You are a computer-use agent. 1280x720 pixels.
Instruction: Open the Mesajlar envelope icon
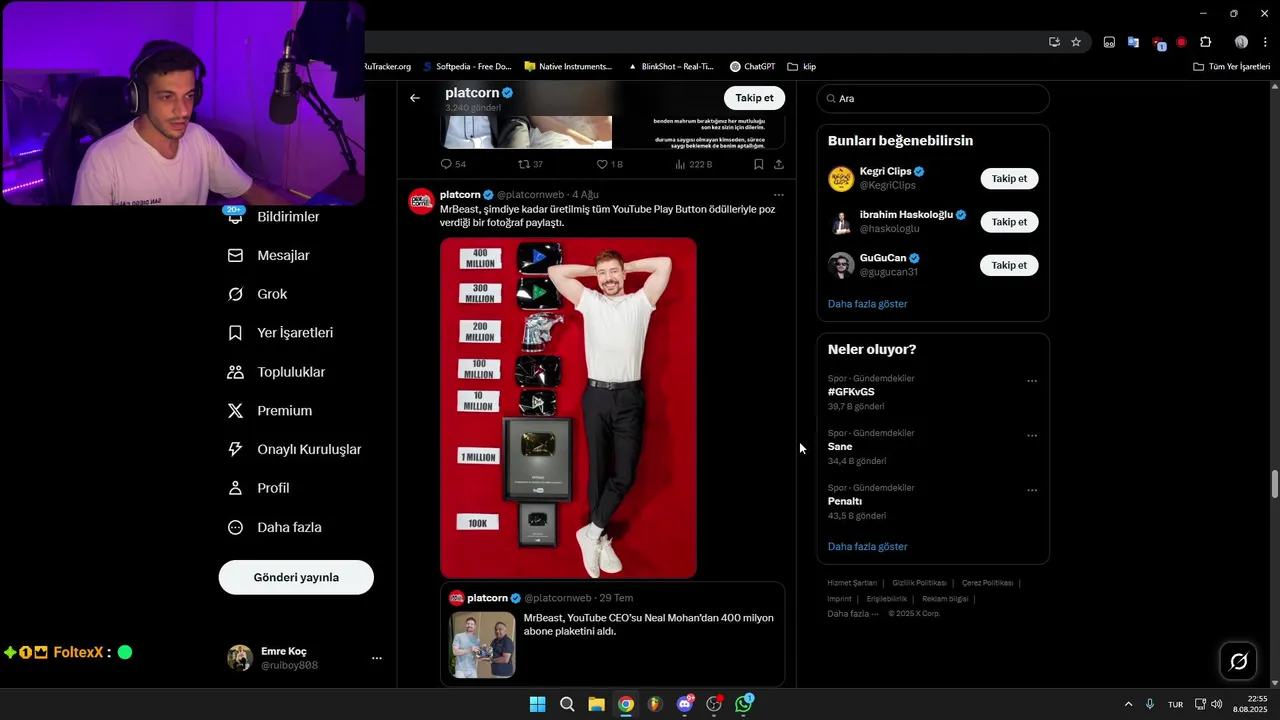coord(235,255)
